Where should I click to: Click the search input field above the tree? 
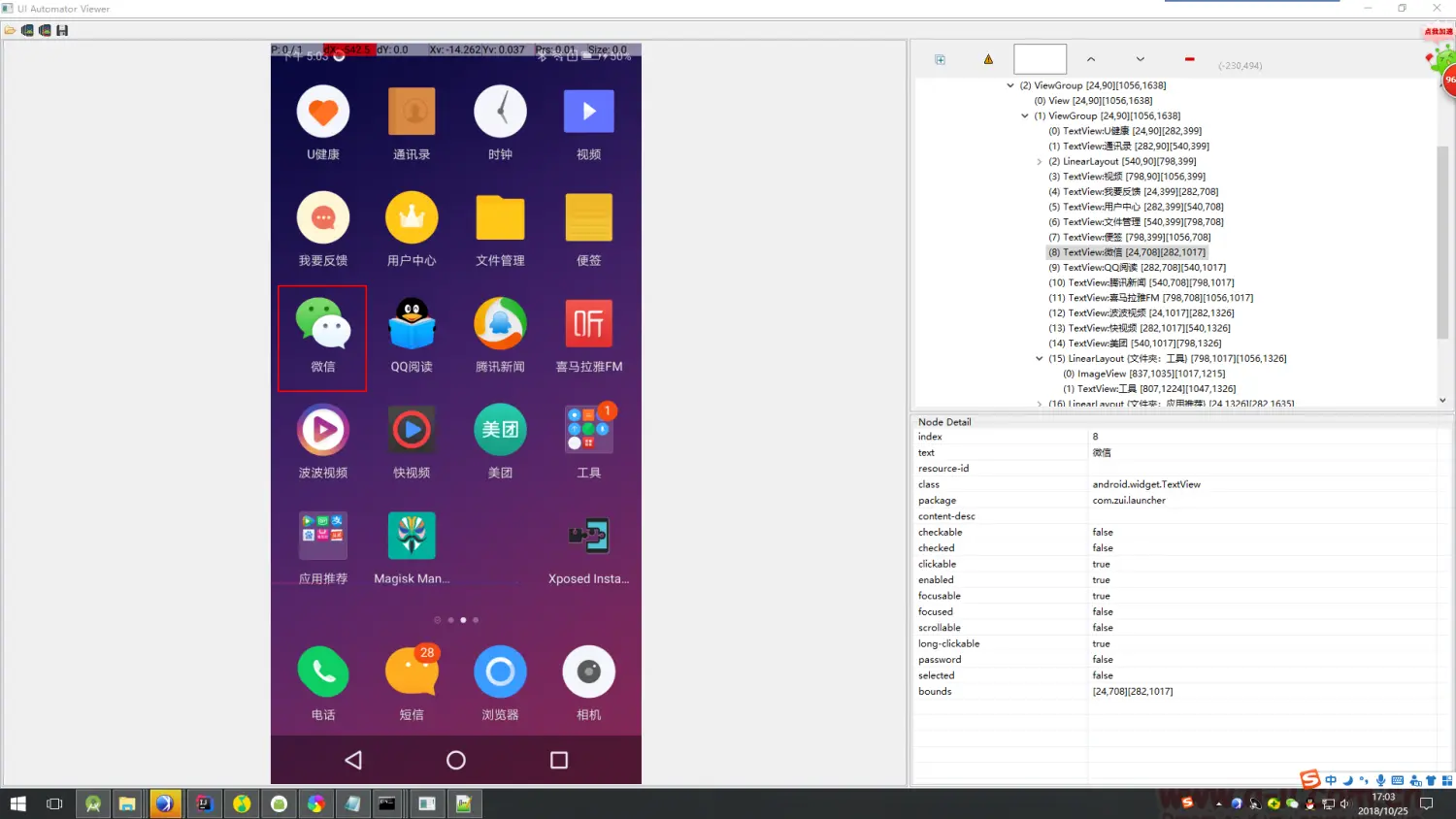1040,59
